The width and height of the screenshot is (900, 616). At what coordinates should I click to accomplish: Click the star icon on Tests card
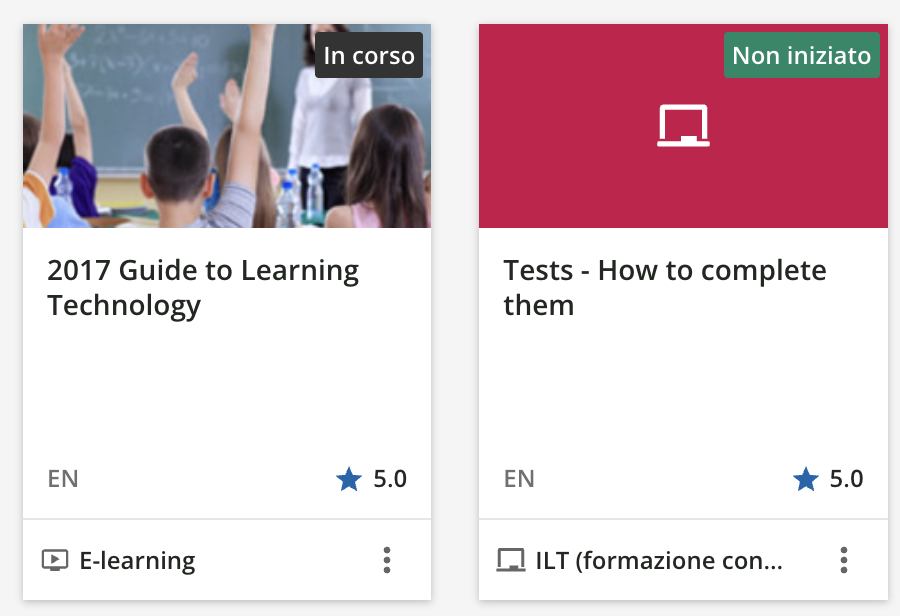point(805,480)
